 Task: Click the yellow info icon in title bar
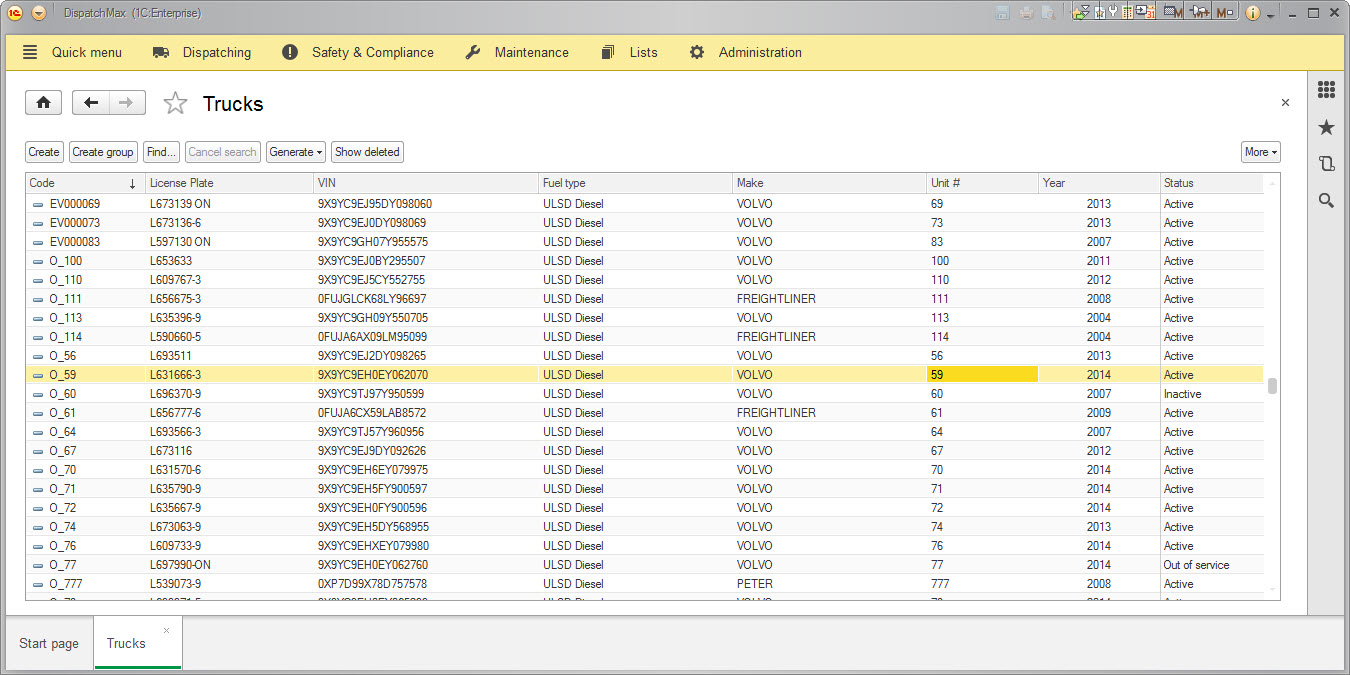(x=1253, y=13)
